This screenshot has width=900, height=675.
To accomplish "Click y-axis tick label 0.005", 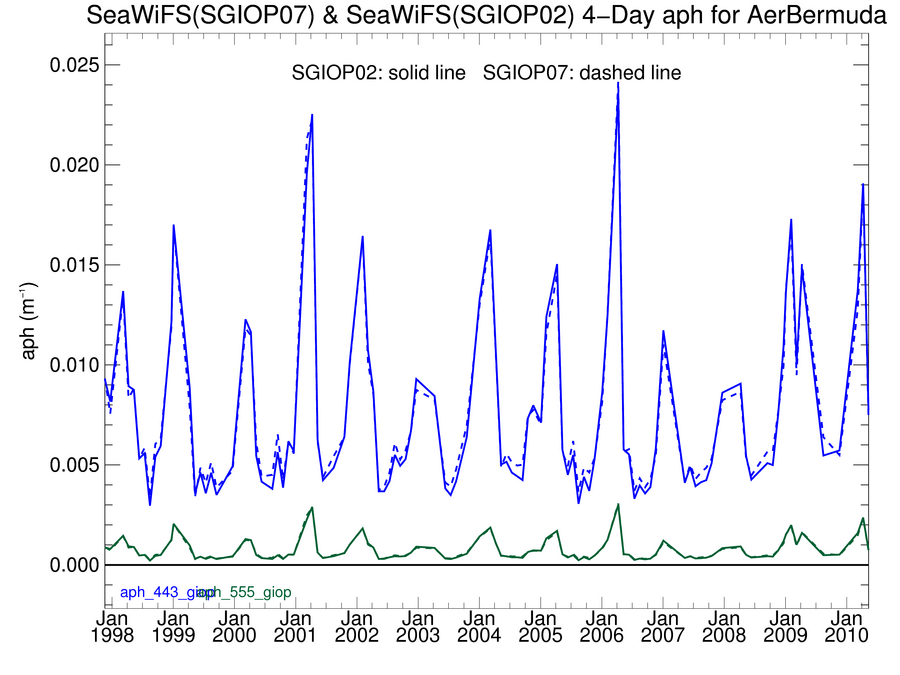I will click(x=74, y=465).
